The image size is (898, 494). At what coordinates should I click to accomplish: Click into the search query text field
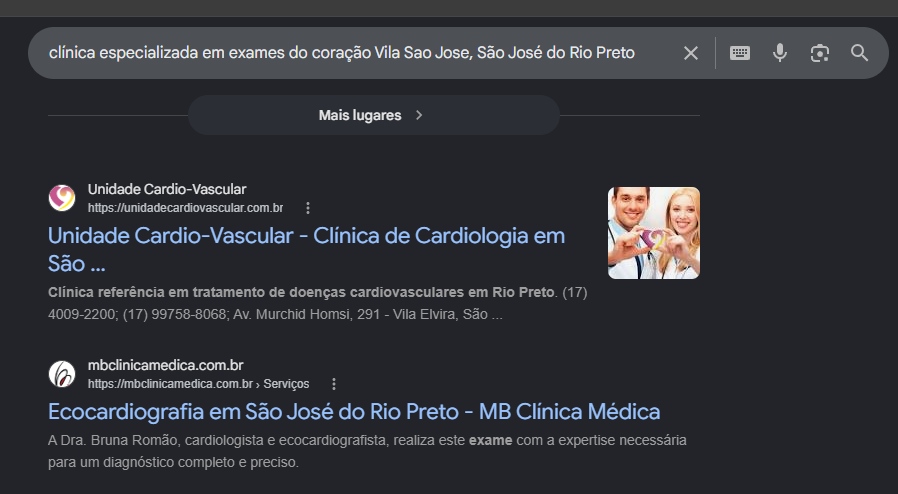click(x=341, y=53)
